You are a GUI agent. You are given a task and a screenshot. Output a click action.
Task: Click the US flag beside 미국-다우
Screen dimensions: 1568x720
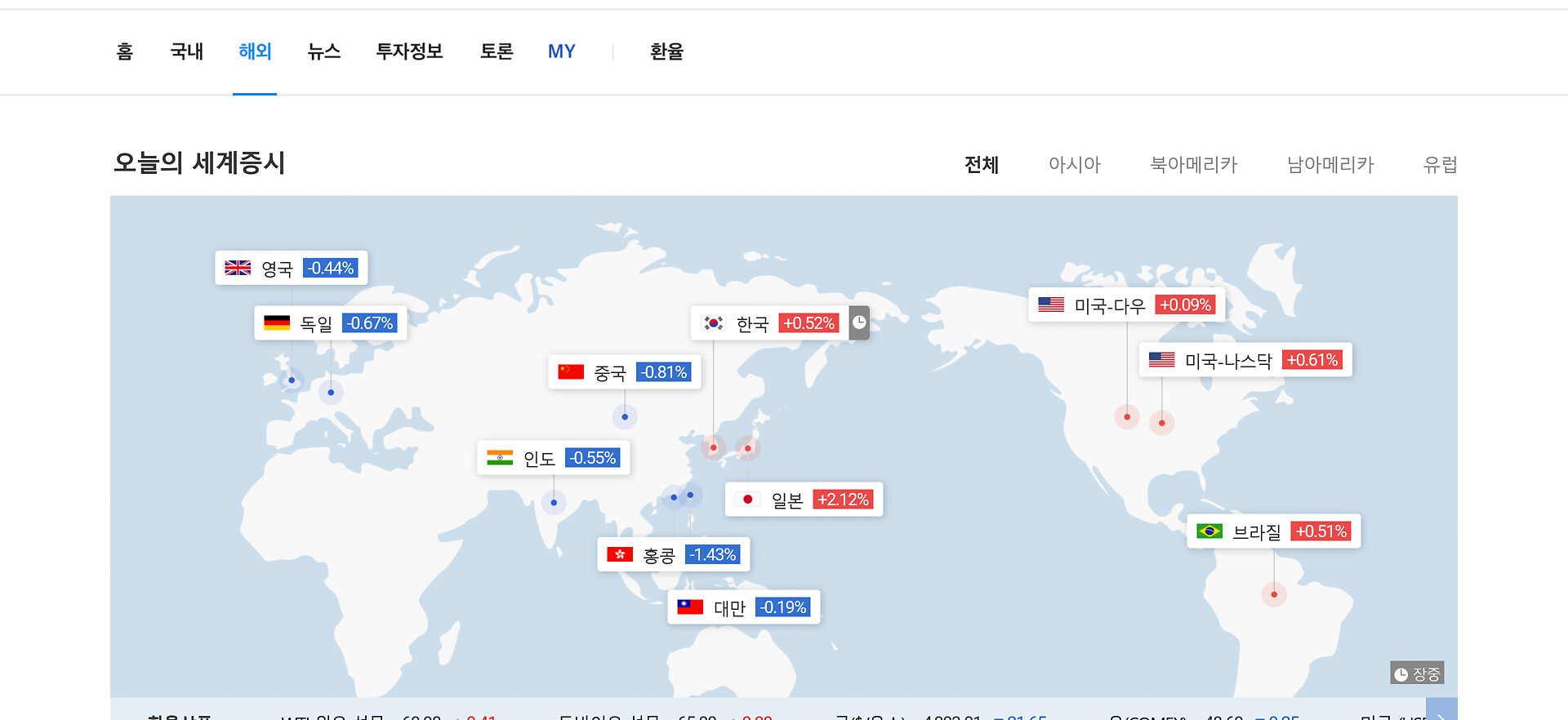tap(1051, 304)
